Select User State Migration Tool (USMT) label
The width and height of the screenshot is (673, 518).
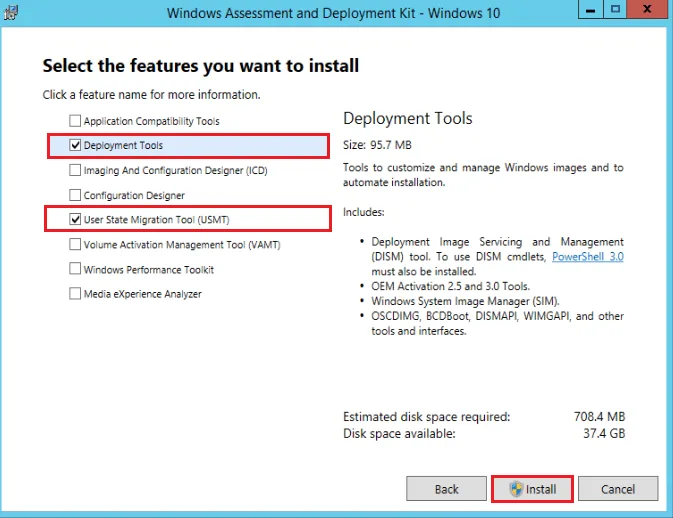pyautogui.click(x=157, y=220)
